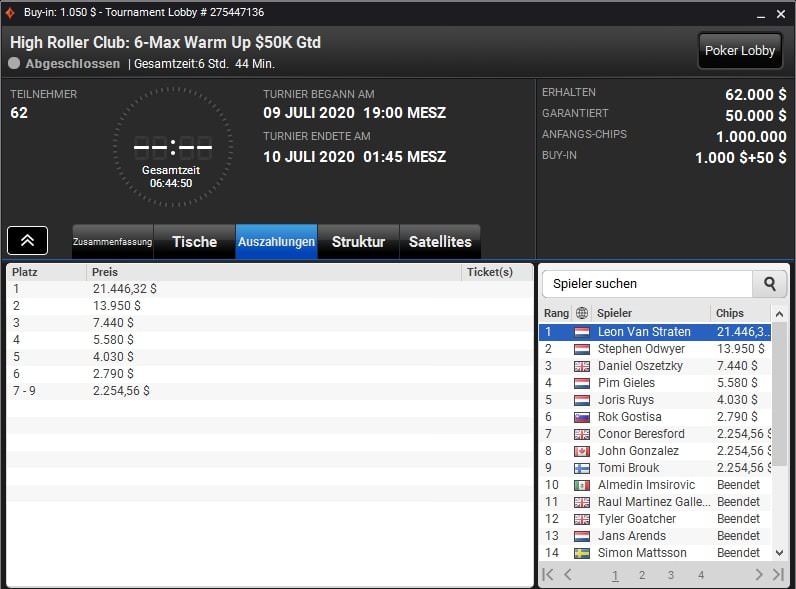Click the Spieler suchen search field
The image size is (796, 589).
tap(647, 284)
